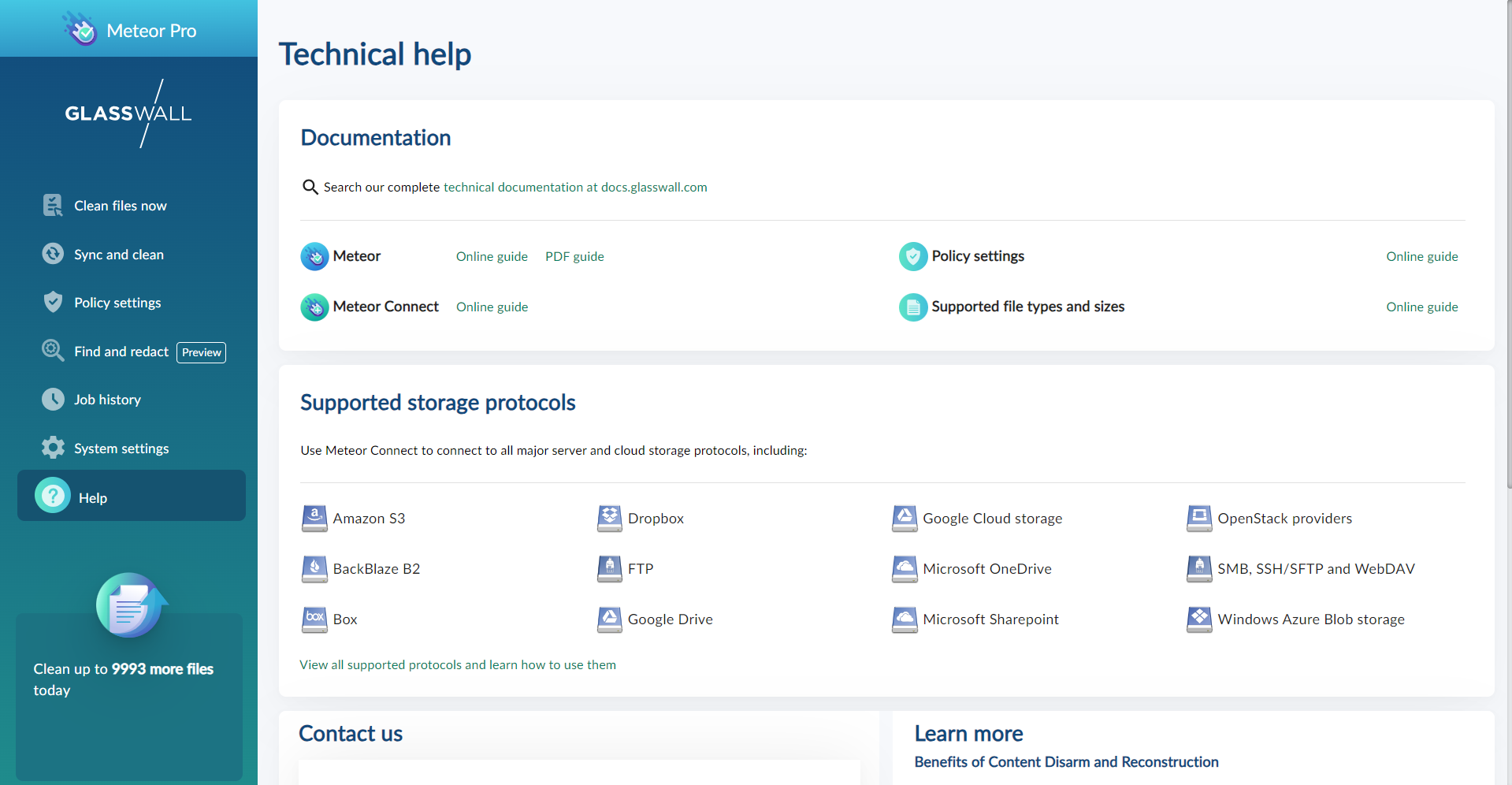Viewport: 1512px width, 785px height.
Task: Click the Technical help heading
Action: tap(375, 54)
